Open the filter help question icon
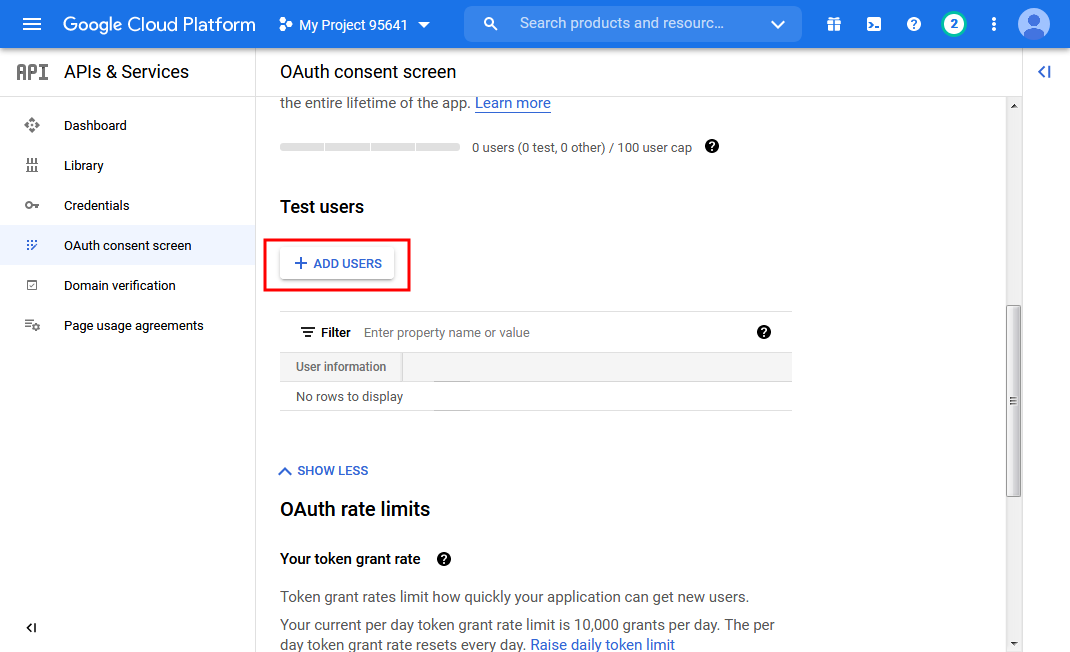This screenshot has height=652, width=1070. pyautogui.click(x=764, y=332)
